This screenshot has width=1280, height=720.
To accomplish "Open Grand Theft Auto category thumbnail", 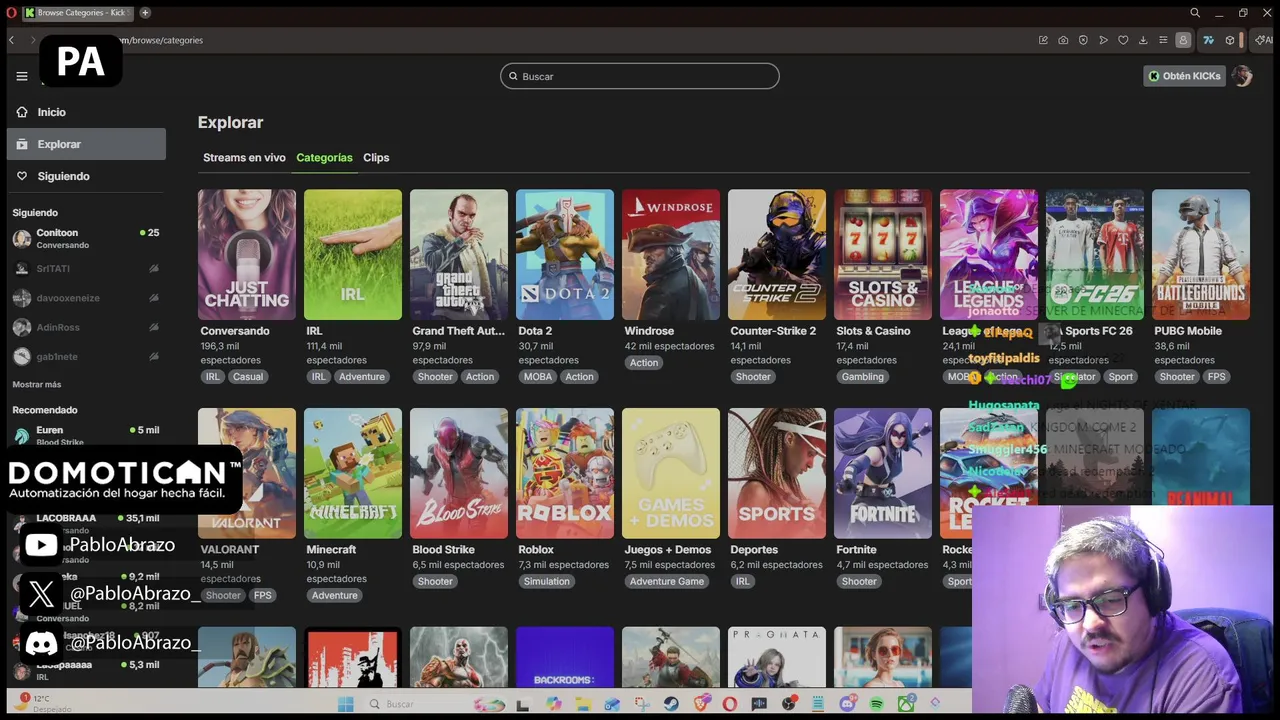I will point(459,255).
